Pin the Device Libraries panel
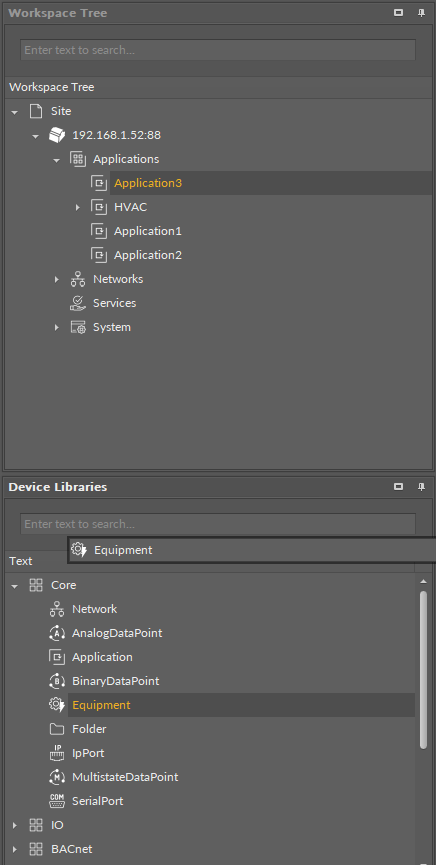This screenshot has height=865, width=436. click(x=421, y=487)
